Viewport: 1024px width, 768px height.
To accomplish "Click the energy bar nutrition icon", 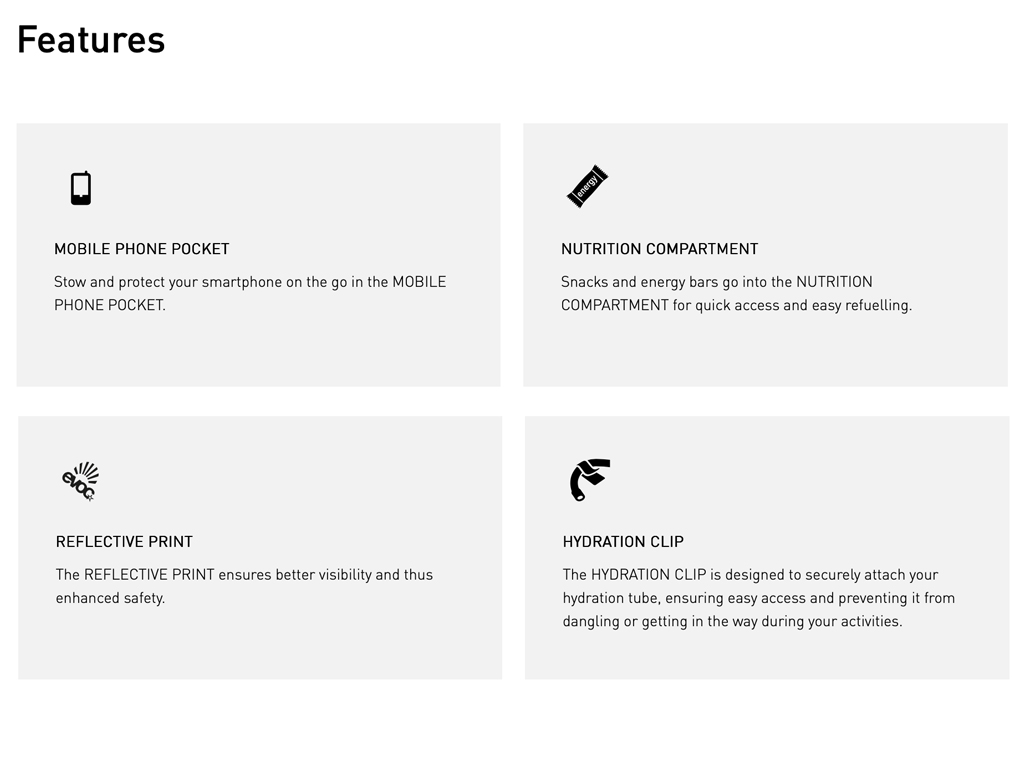I will coord(587,186).
